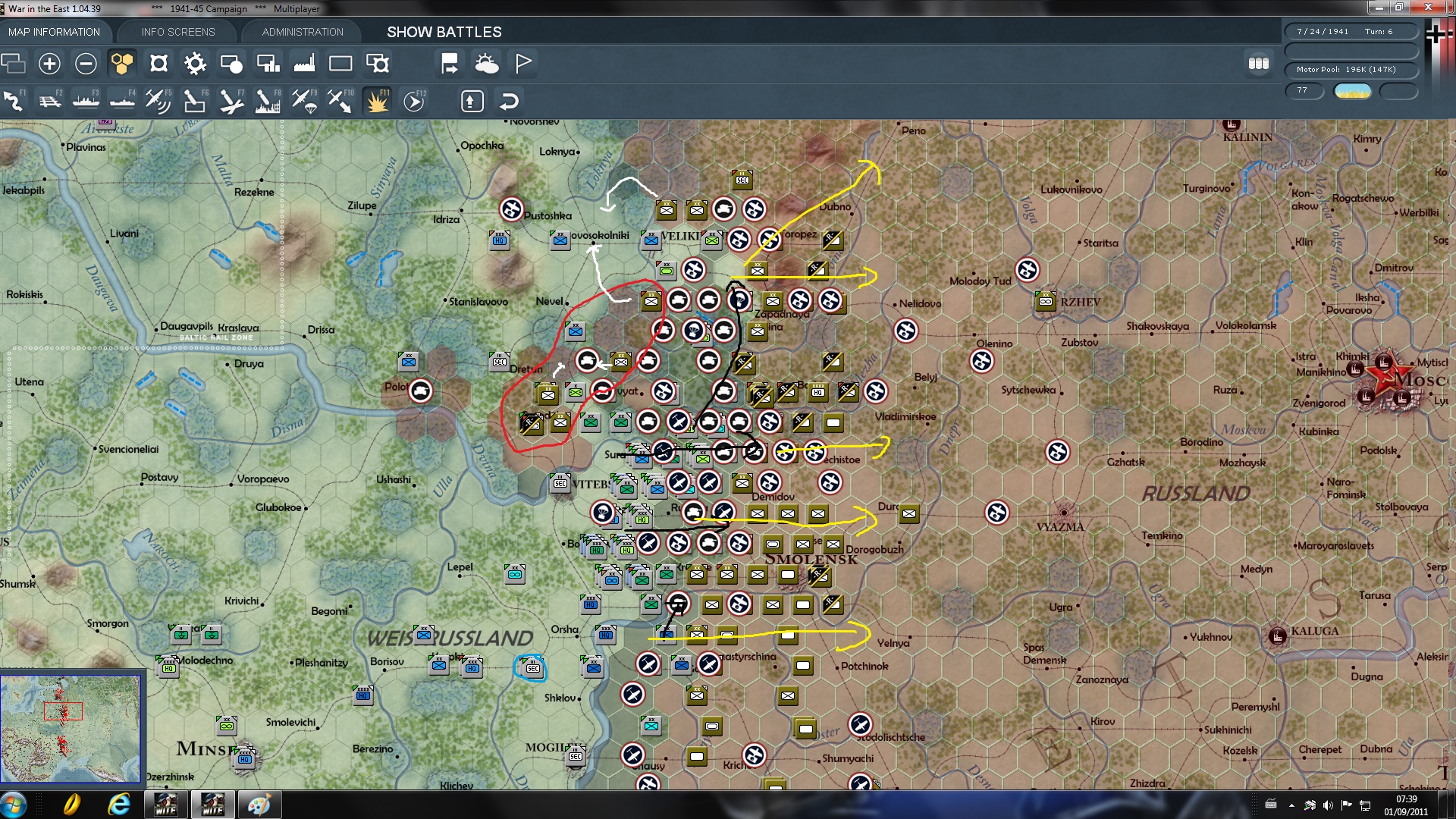1456x819 pixels.
Task: Select Air Transport mode (F9)
Action: click(x=304, y=101)
